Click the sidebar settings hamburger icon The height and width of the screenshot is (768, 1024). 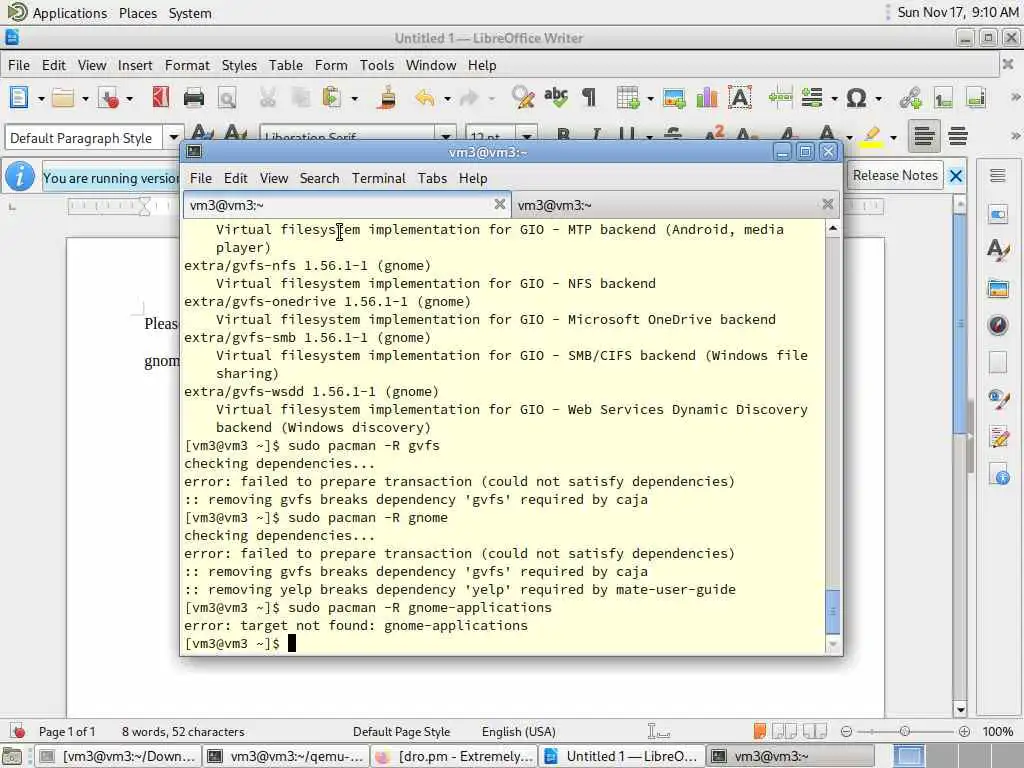pos(998,175)
